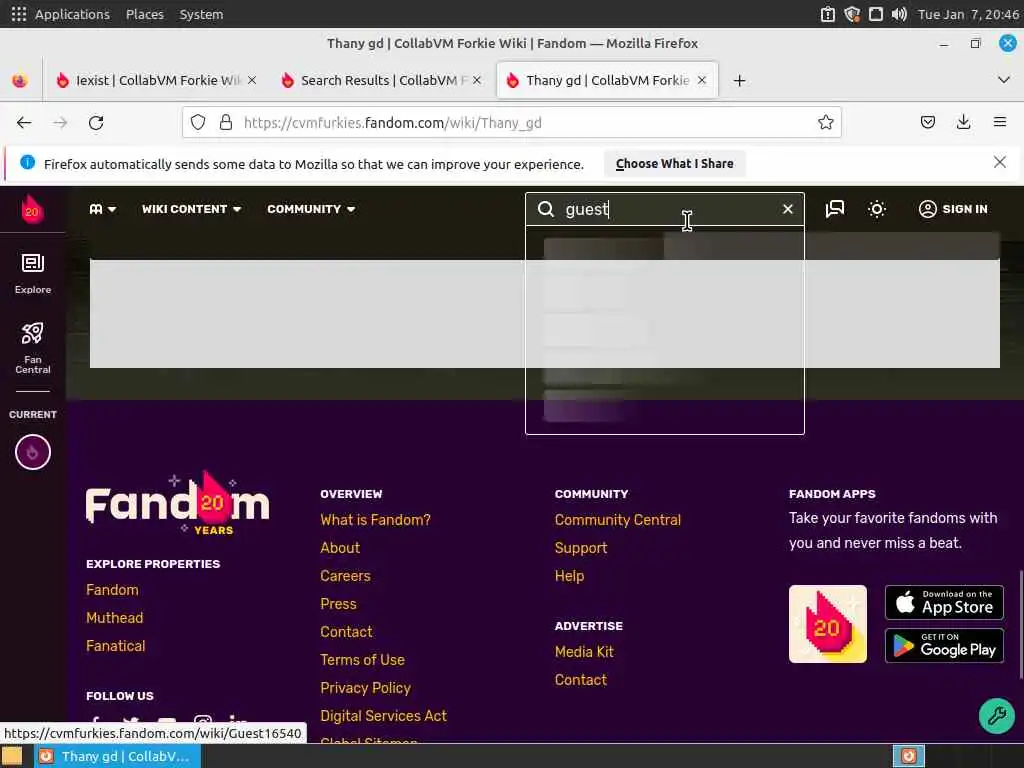Click the Get it on Google Play badge

[944, 645]
